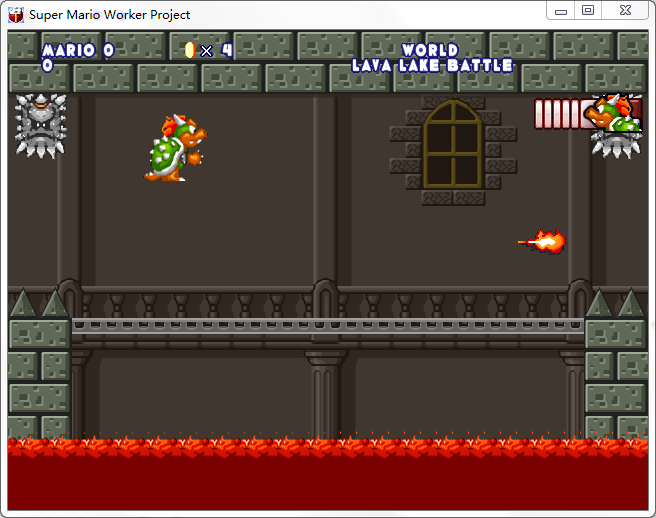This screenshot has height=518, width=656.
Task: Click the Thwomp enemy at top left
Action: point(41,126)
